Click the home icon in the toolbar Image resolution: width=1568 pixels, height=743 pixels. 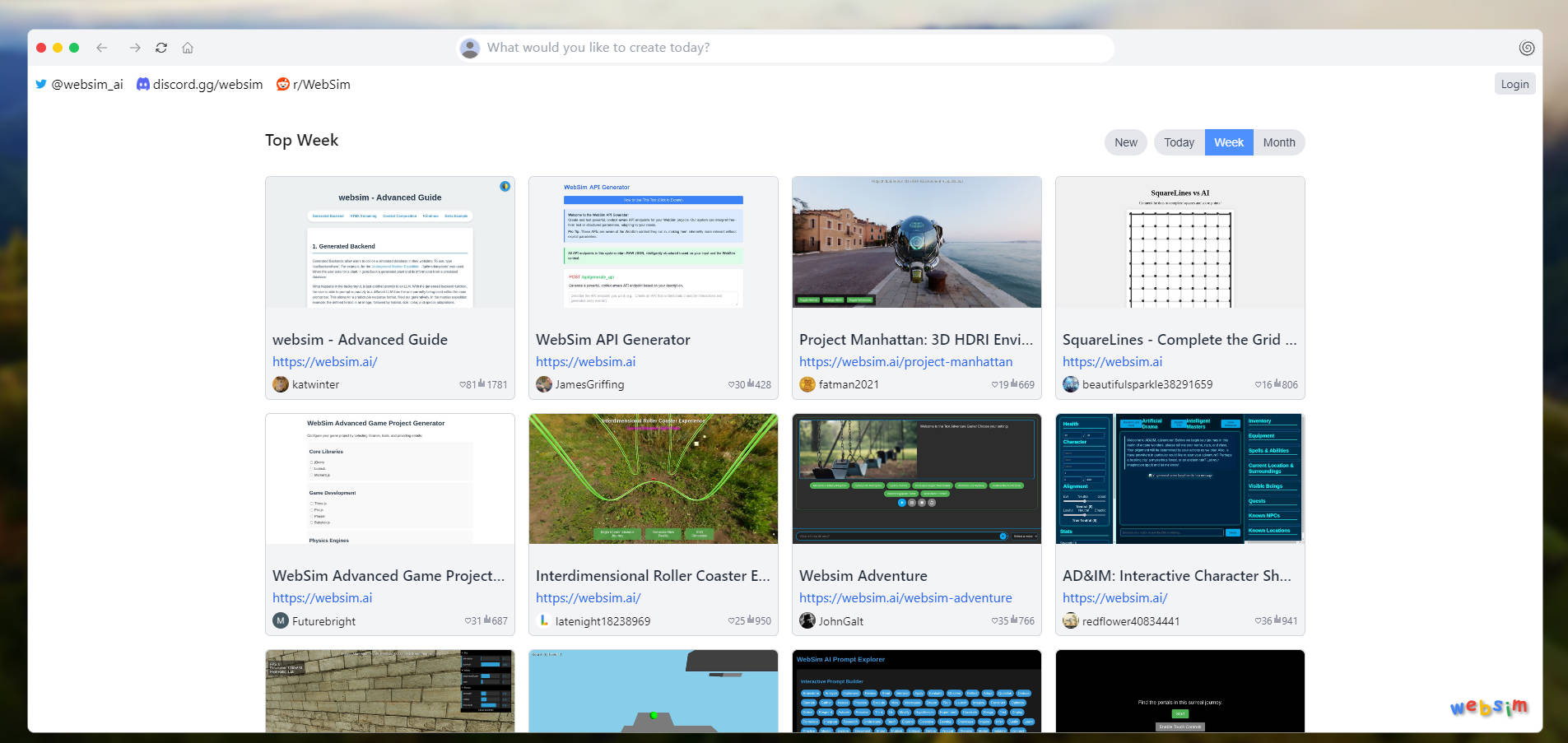pos(188,48)
